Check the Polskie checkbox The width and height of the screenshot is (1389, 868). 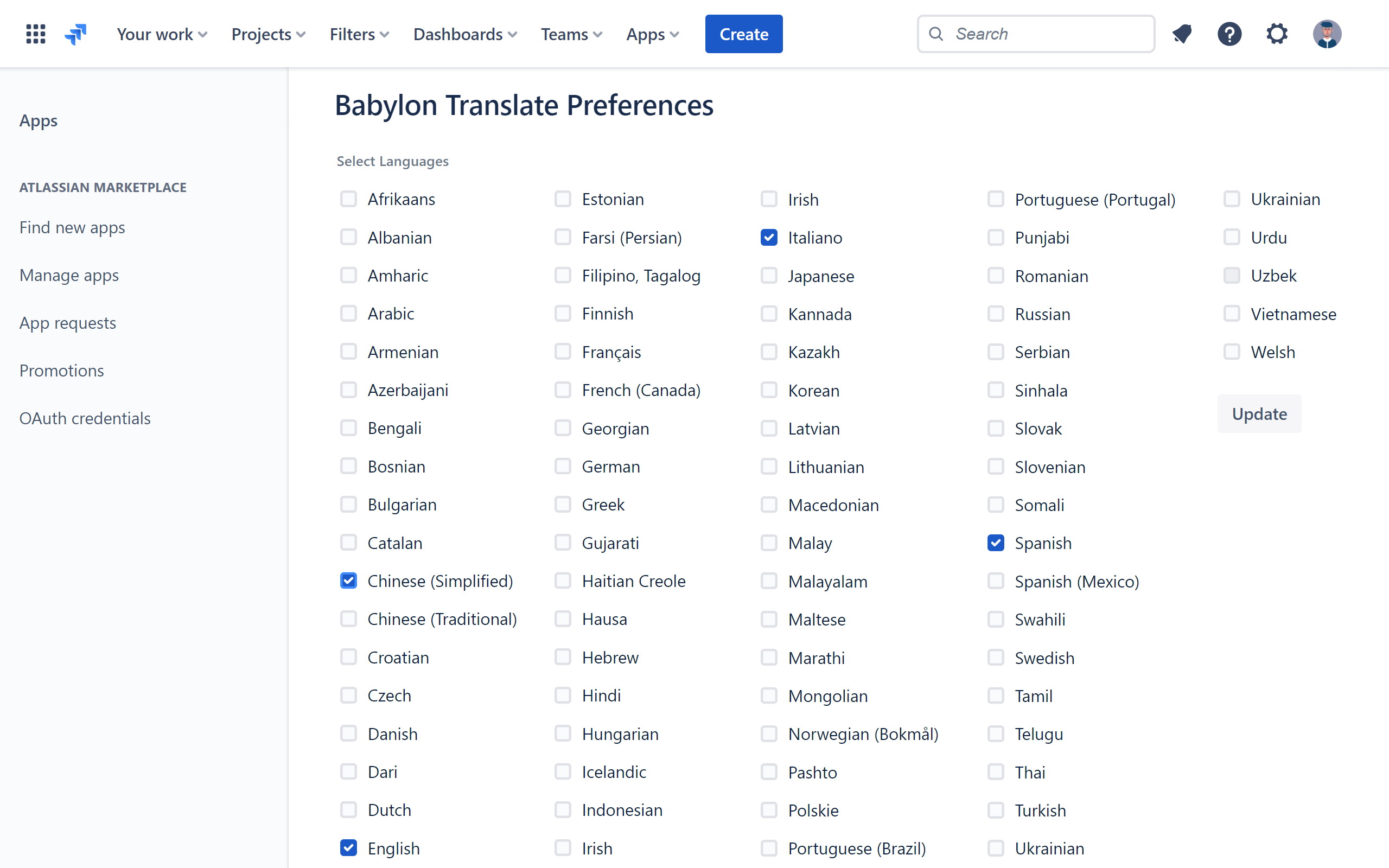tap(769, 810)
